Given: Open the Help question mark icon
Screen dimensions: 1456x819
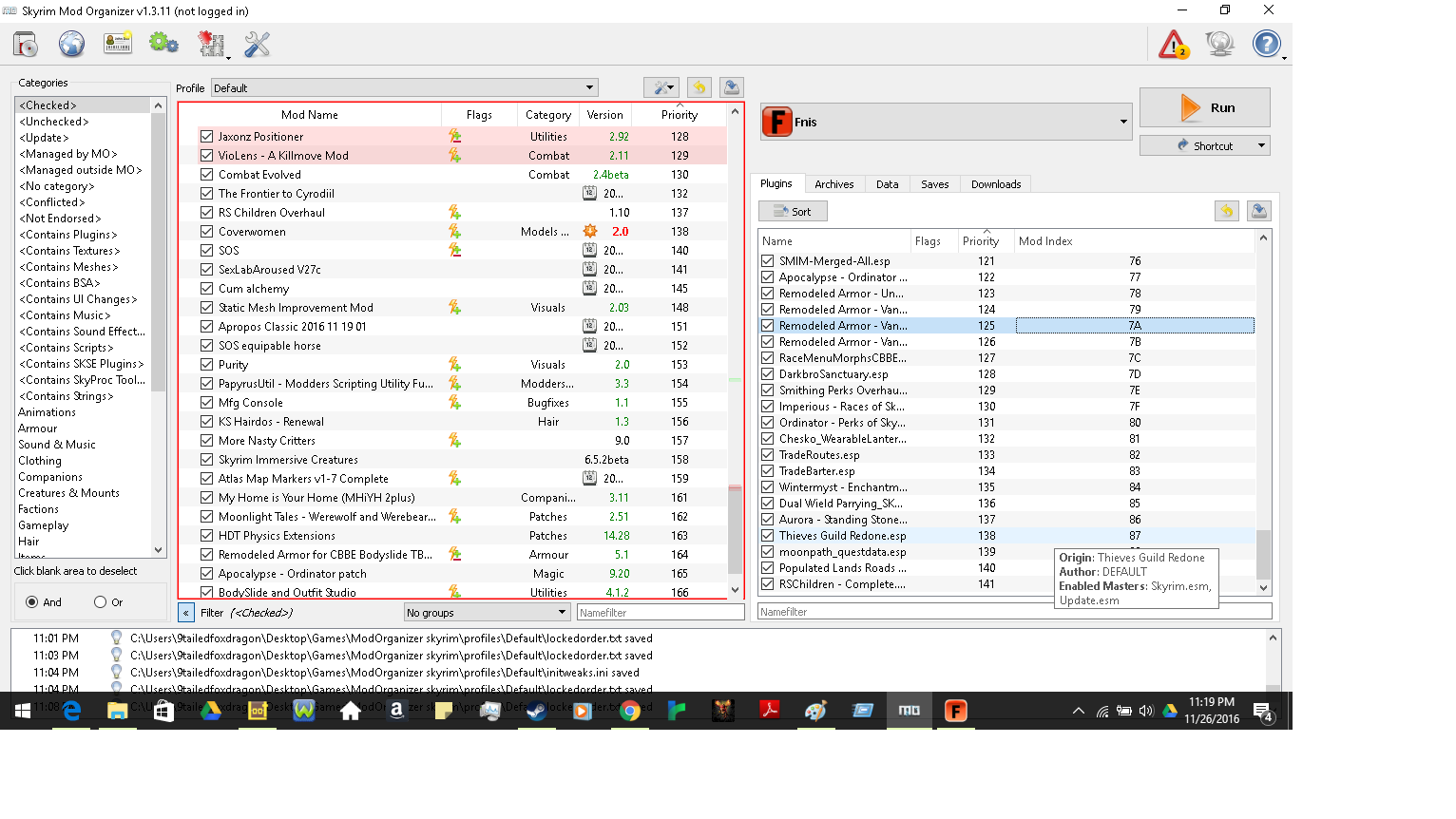Looking at the screenshot, I should [1267, 44].
